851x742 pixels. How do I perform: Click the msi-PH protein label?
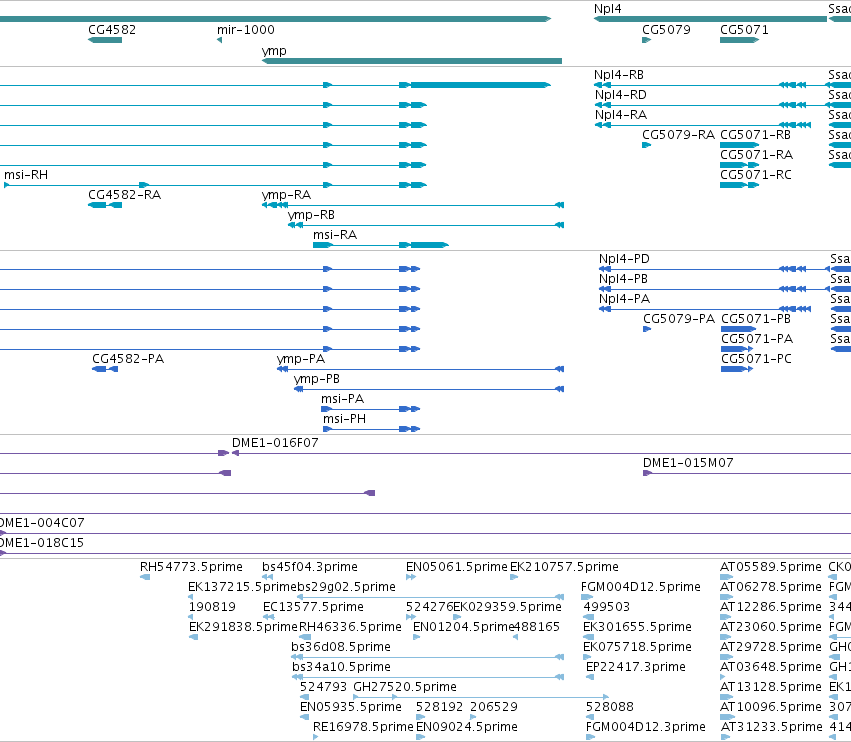tap(344, 419)
